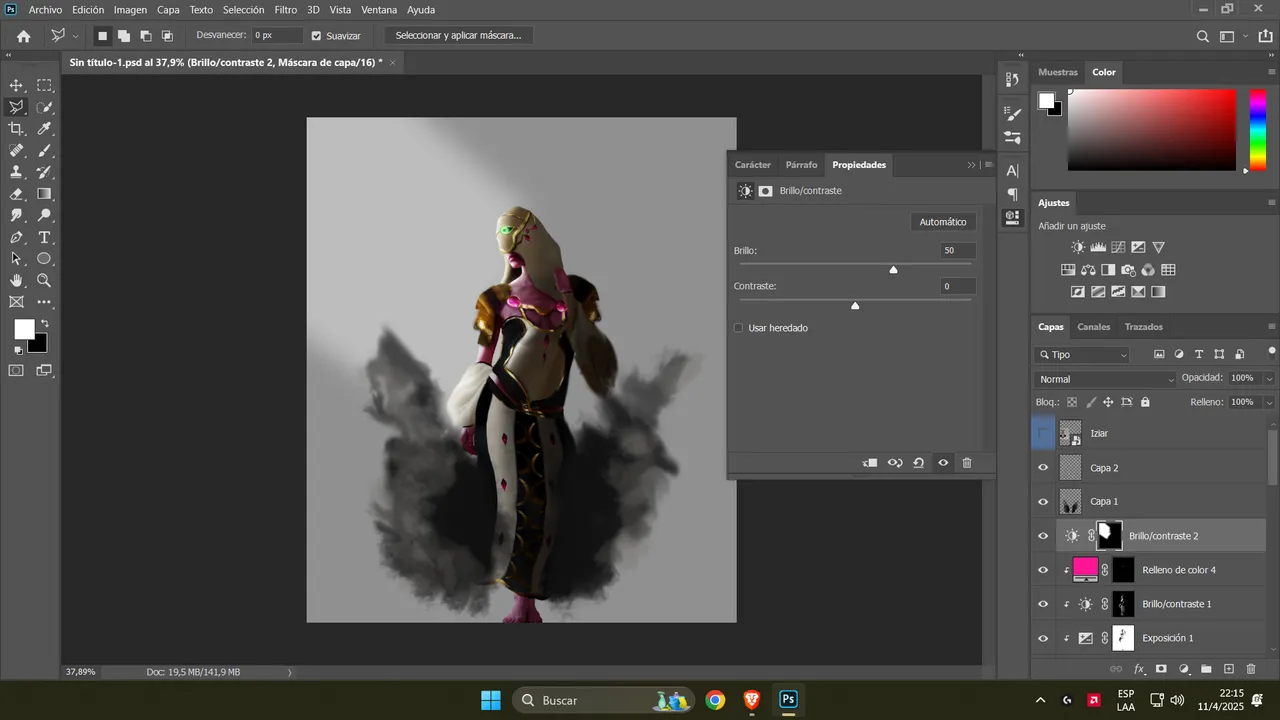
Task: Open the Color panel options menu
Action: [x=1272, y=72]
